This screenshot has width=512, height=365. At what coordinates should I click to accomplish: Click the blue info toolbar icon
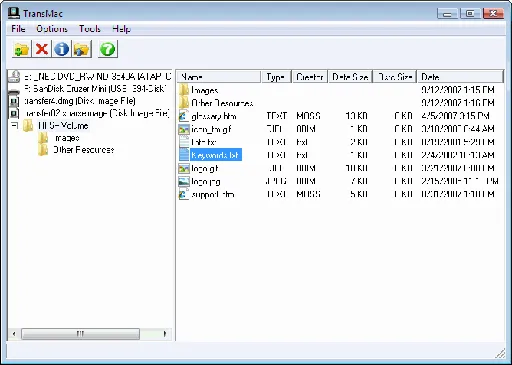(61, 49)
